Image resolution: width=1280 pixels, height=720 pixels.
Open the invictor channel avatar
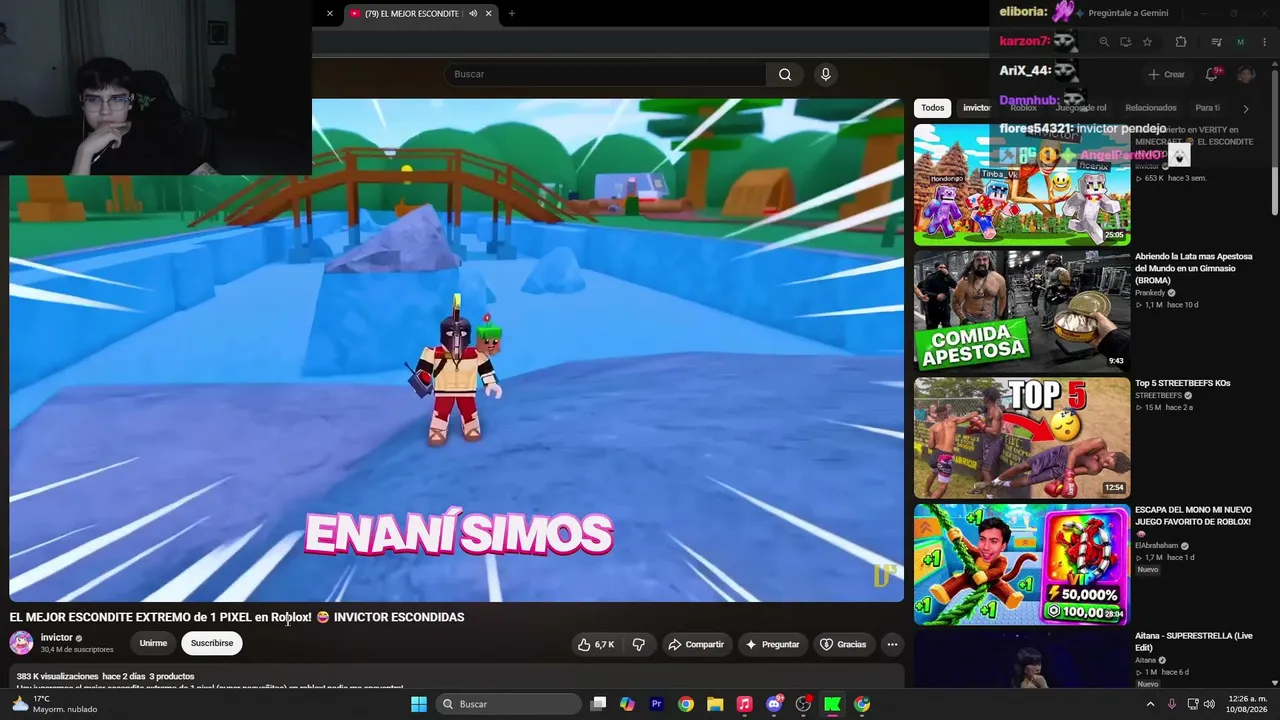(x=21, y=643)
